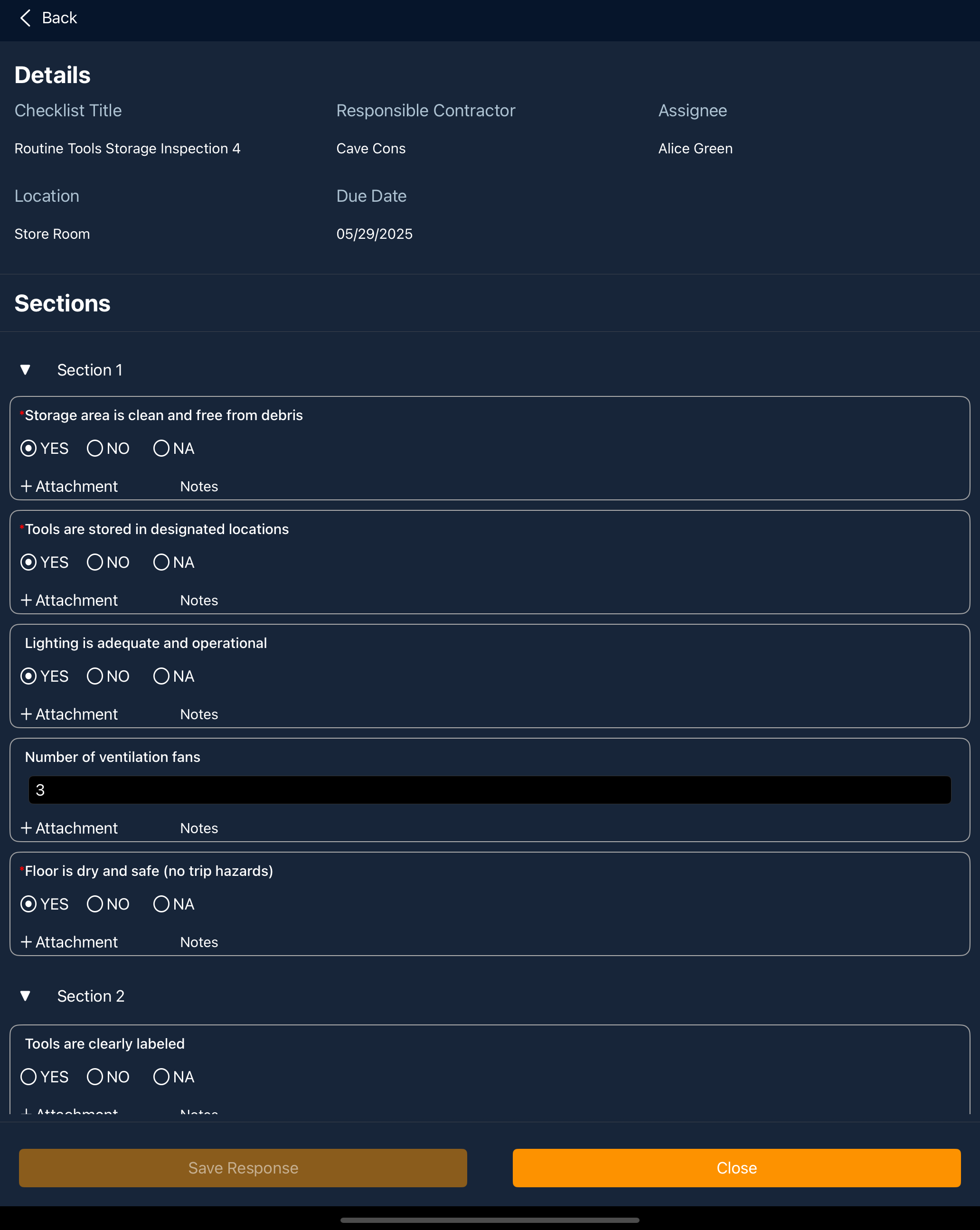Select NA for Floor is dry and safe
980x1230 pixels.
[161, 904]
